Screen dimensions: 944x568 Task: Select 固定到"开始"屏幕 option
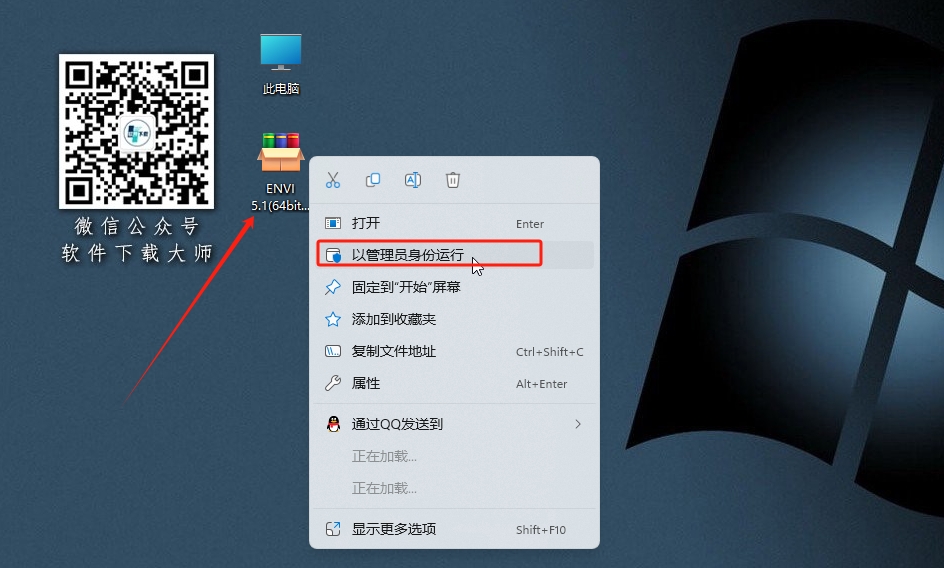pyautogui.click(x=455, y=287)
